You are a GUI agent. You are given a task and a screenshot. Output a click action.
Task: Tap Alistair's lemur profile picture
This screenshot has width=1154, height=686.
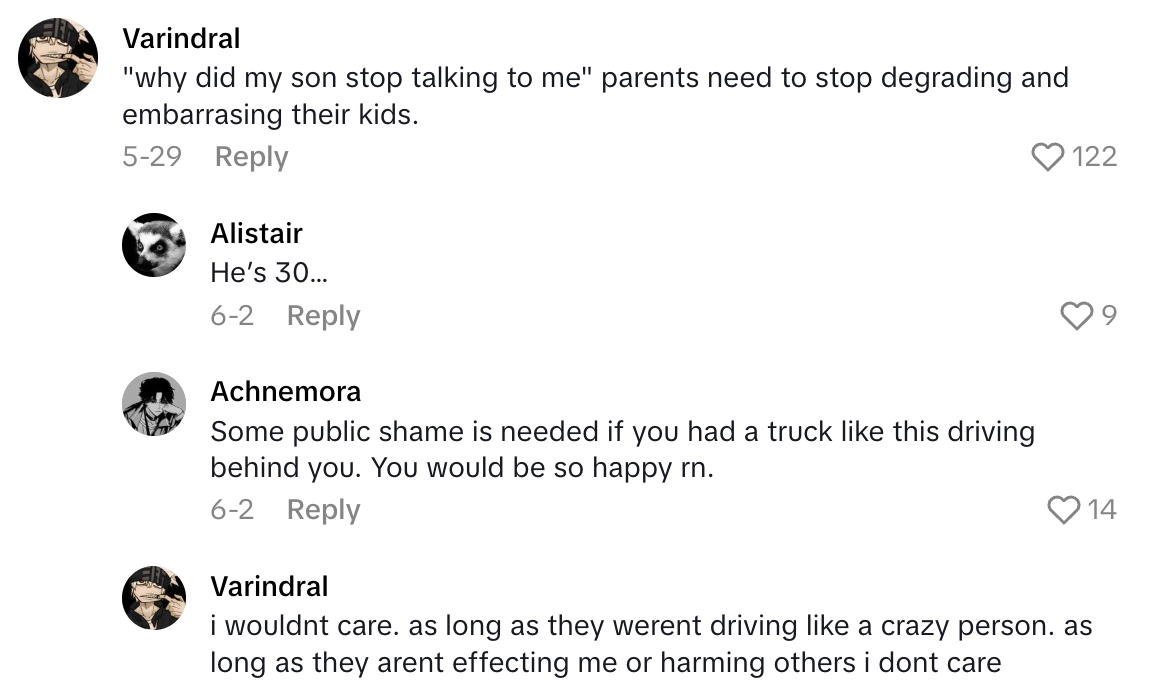[154, 245]
